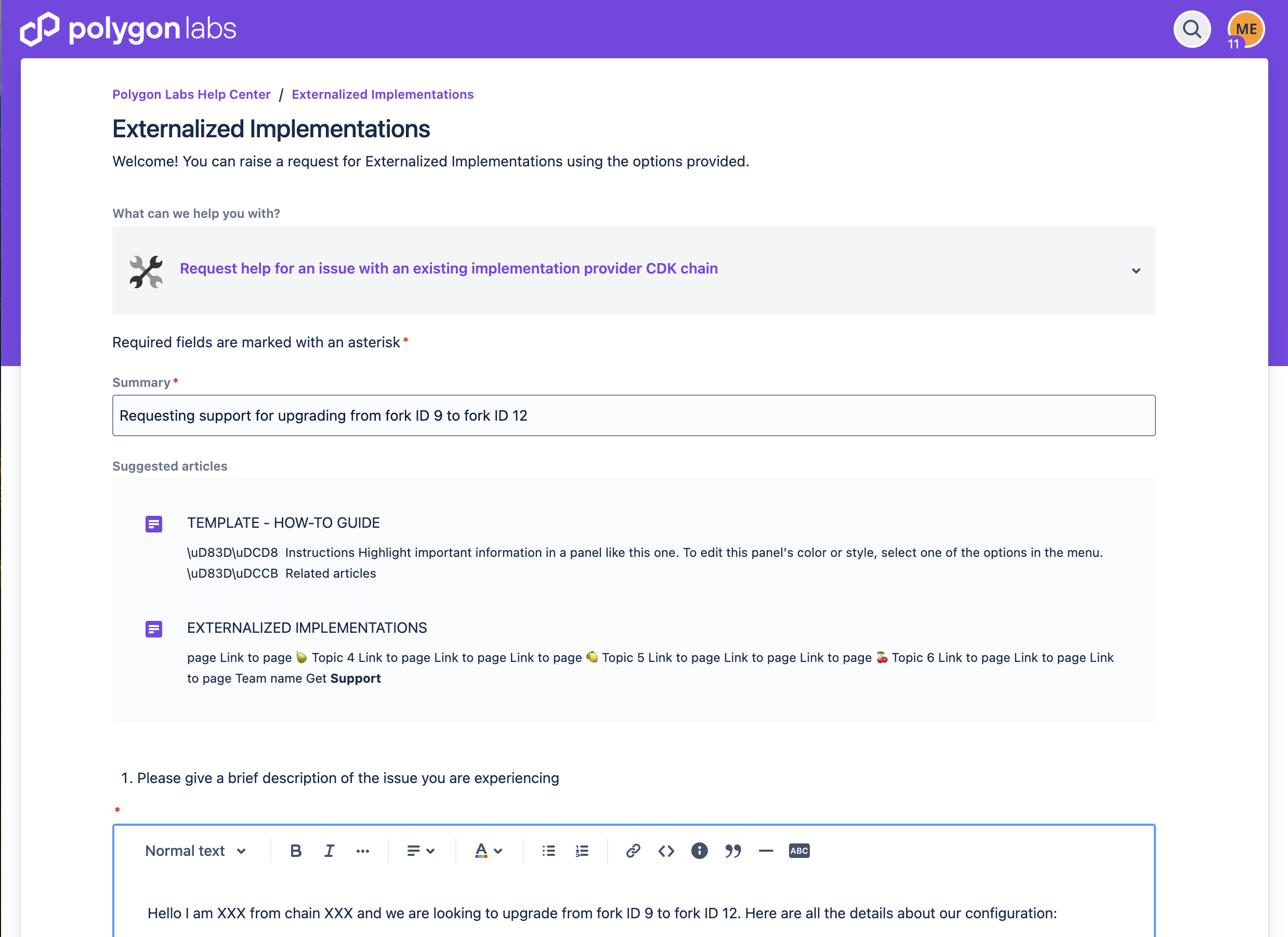
Task: Open the ME profile avatar menu
Action: (x=1245, y=29)
